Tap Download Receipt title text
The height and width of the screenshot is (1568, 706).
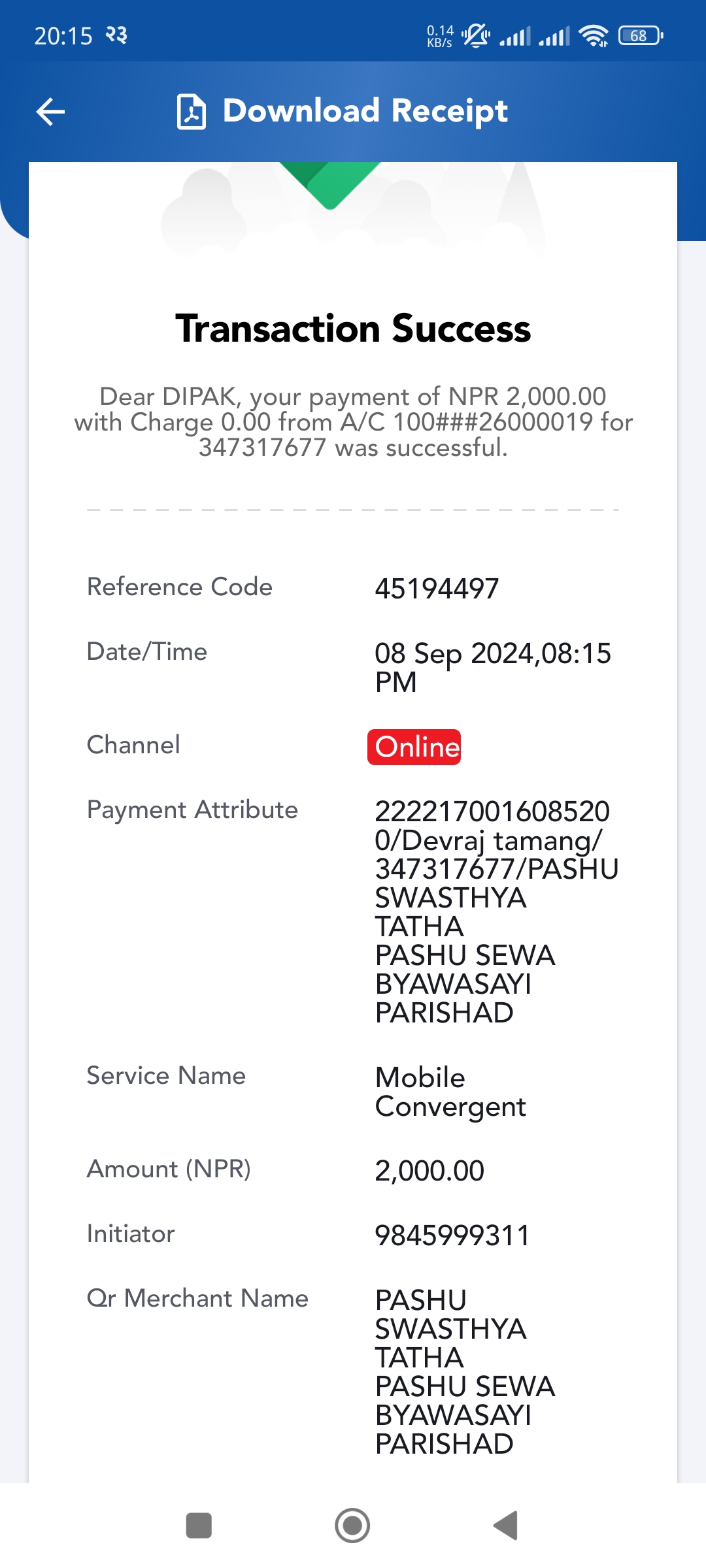[x=365, y=111]
